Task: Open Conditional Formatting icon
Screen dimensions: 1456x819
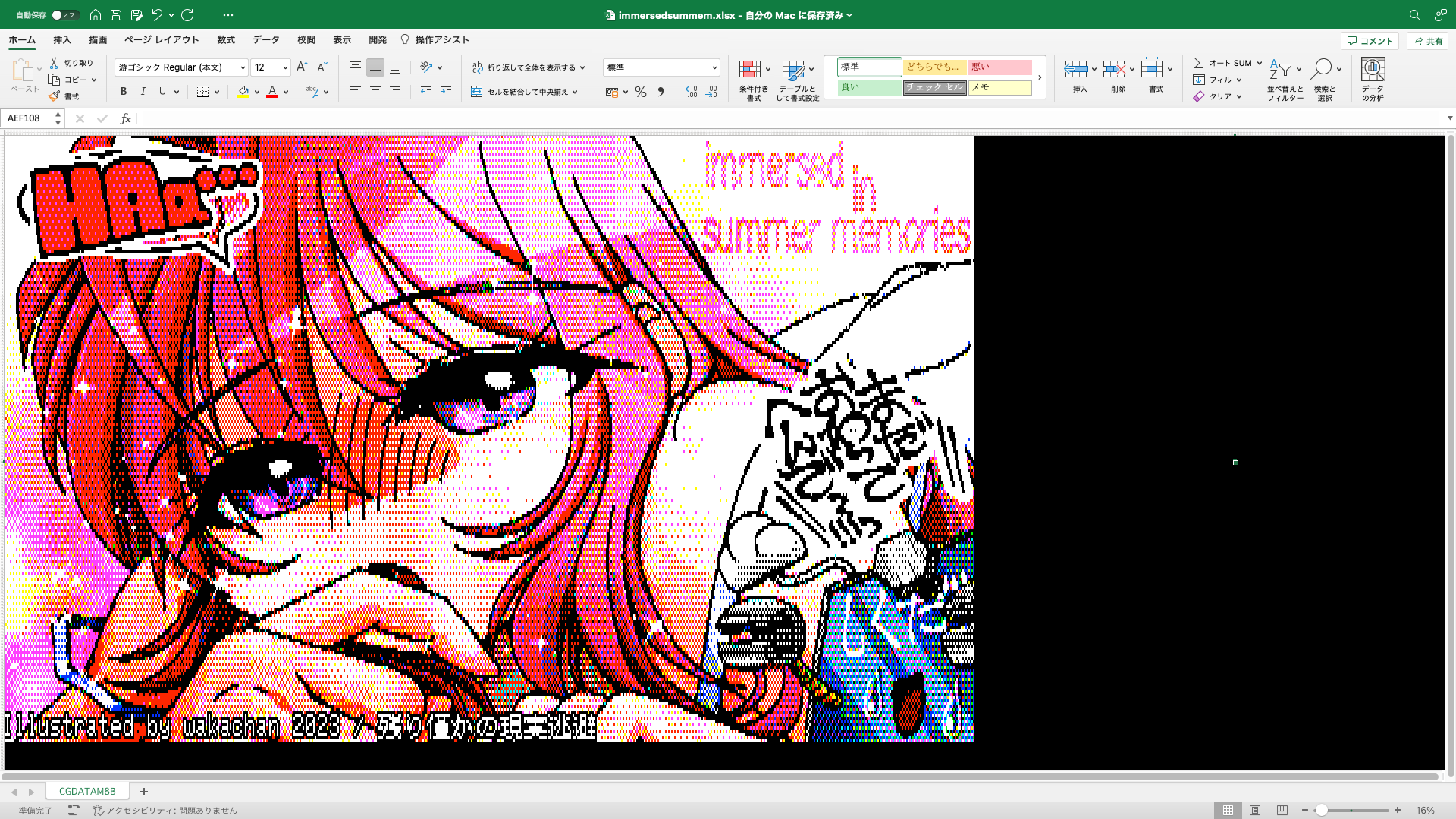Action: point(750,70)
